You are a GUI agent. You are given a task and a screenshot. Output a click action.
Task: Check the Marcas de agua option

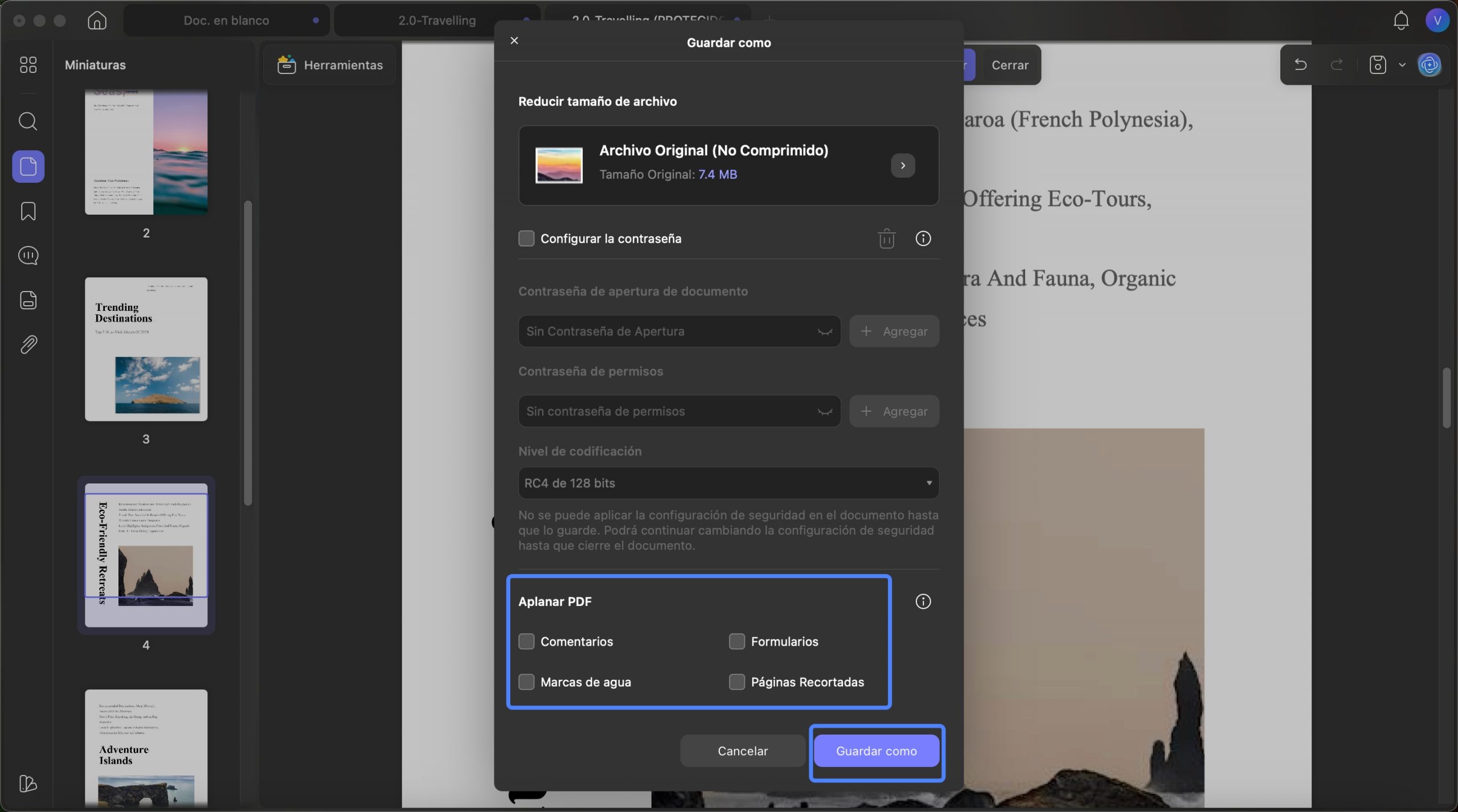[x=526, y=682]
